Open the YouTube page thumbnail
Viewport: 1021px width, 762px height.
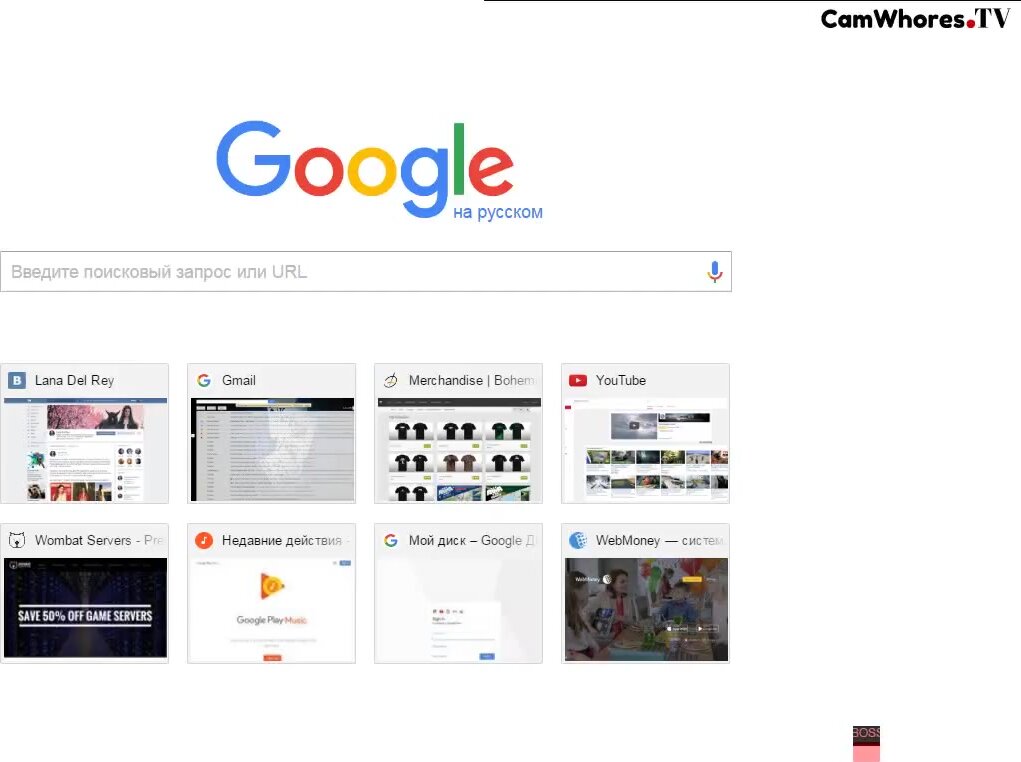click(x=646, y=449)
